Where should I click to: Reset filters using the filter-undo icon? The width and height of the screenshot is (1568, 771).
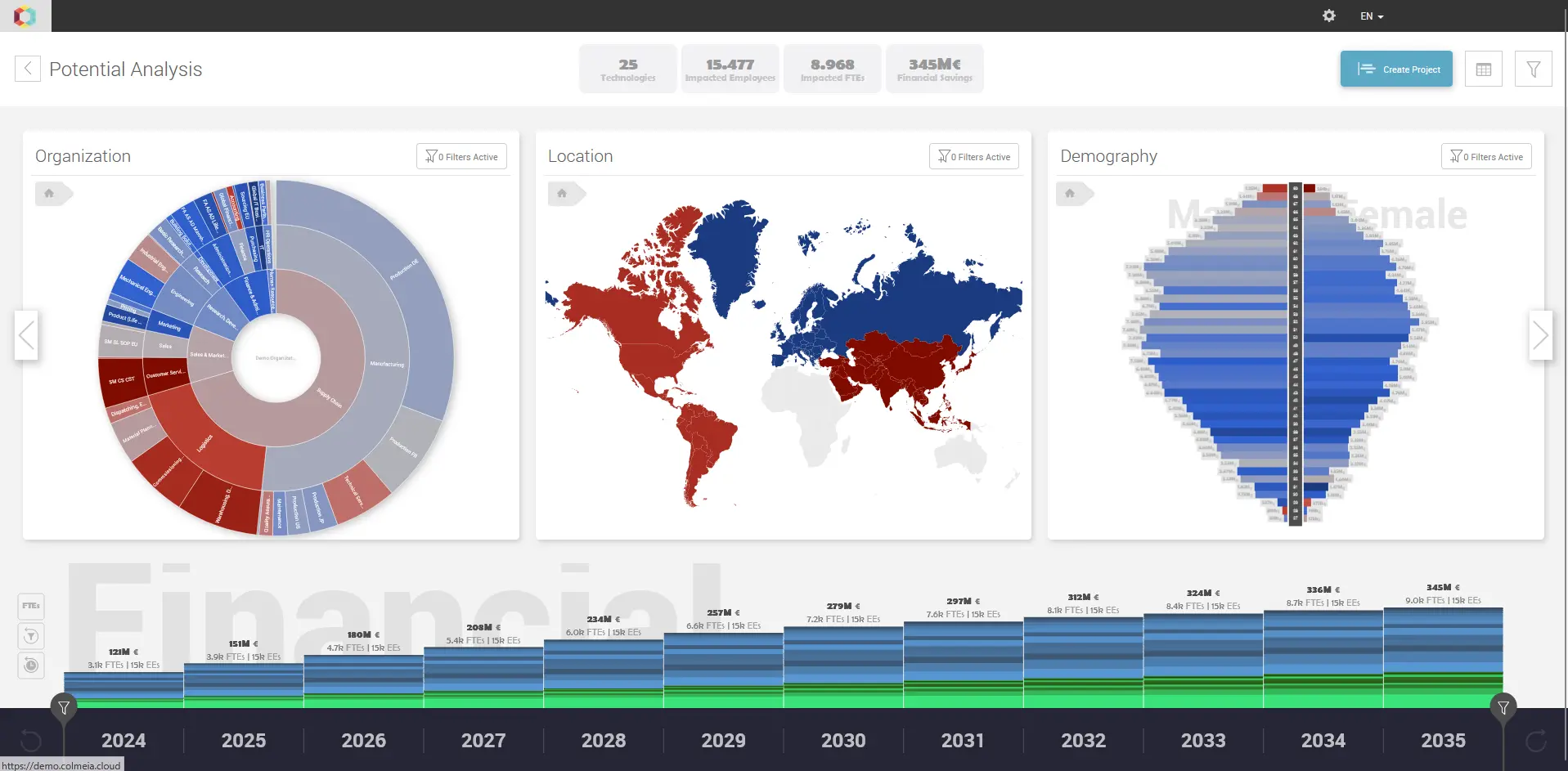click(x=31, y=636)
